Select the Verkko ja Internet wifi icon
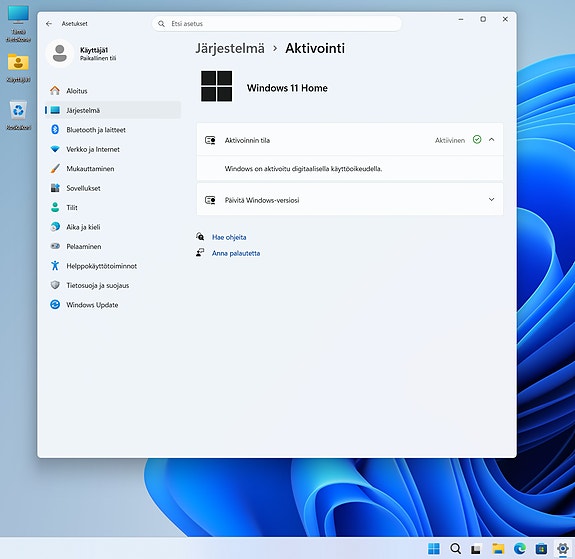 coord(55,149)
